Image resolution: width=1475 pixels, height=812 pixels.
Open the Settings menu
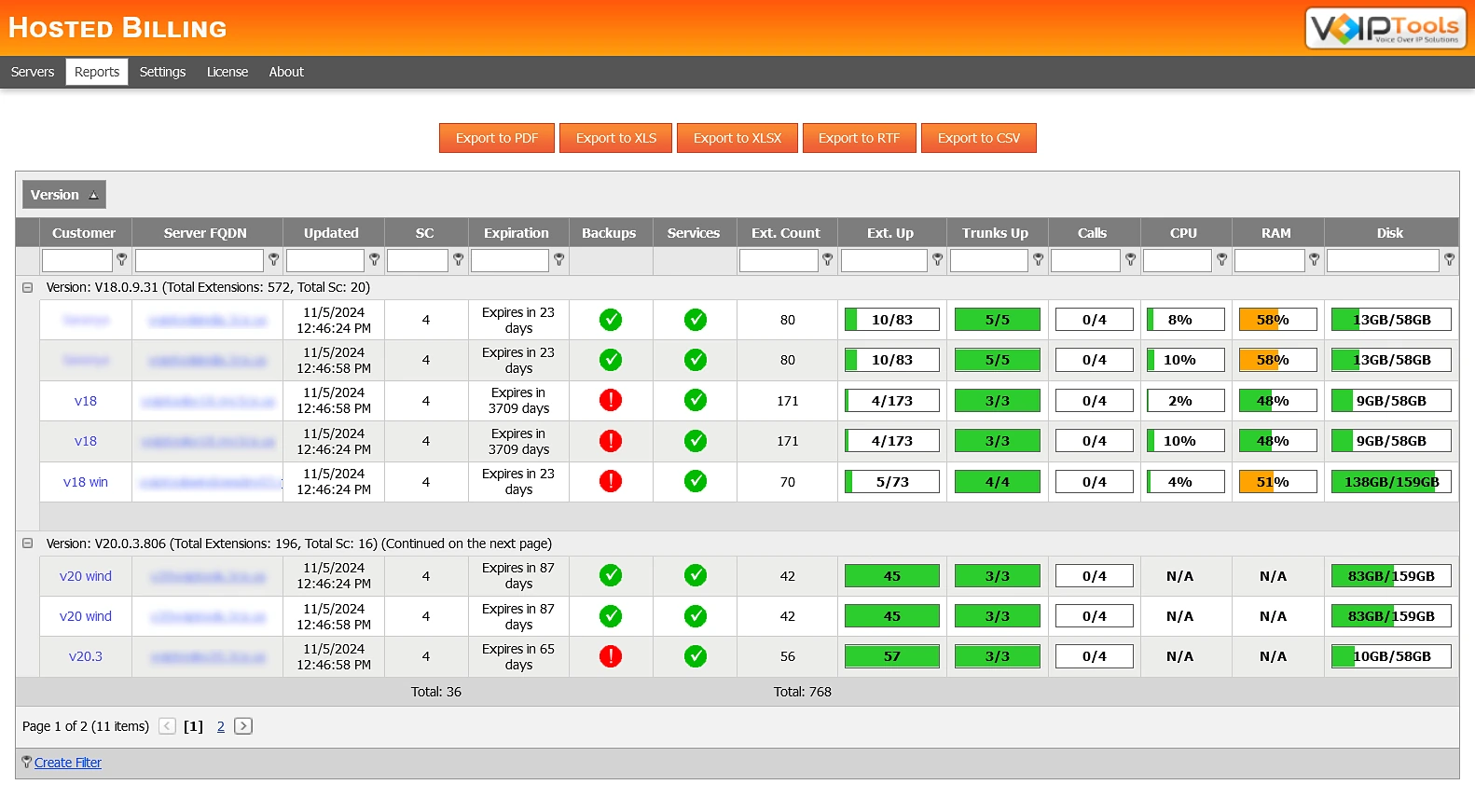162,72
